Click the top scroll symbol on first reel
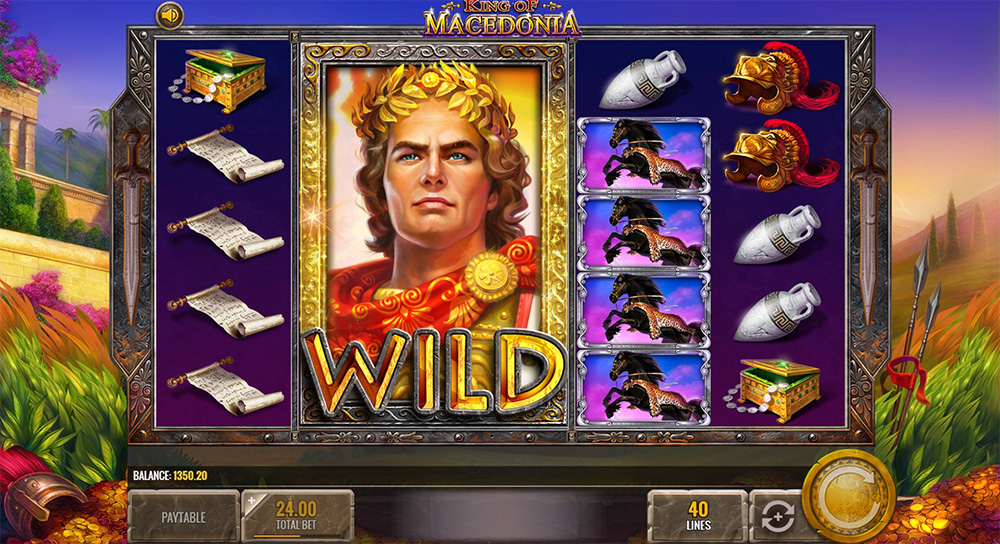The height and width of the screenshot is (544, 1000). [225, 154]
